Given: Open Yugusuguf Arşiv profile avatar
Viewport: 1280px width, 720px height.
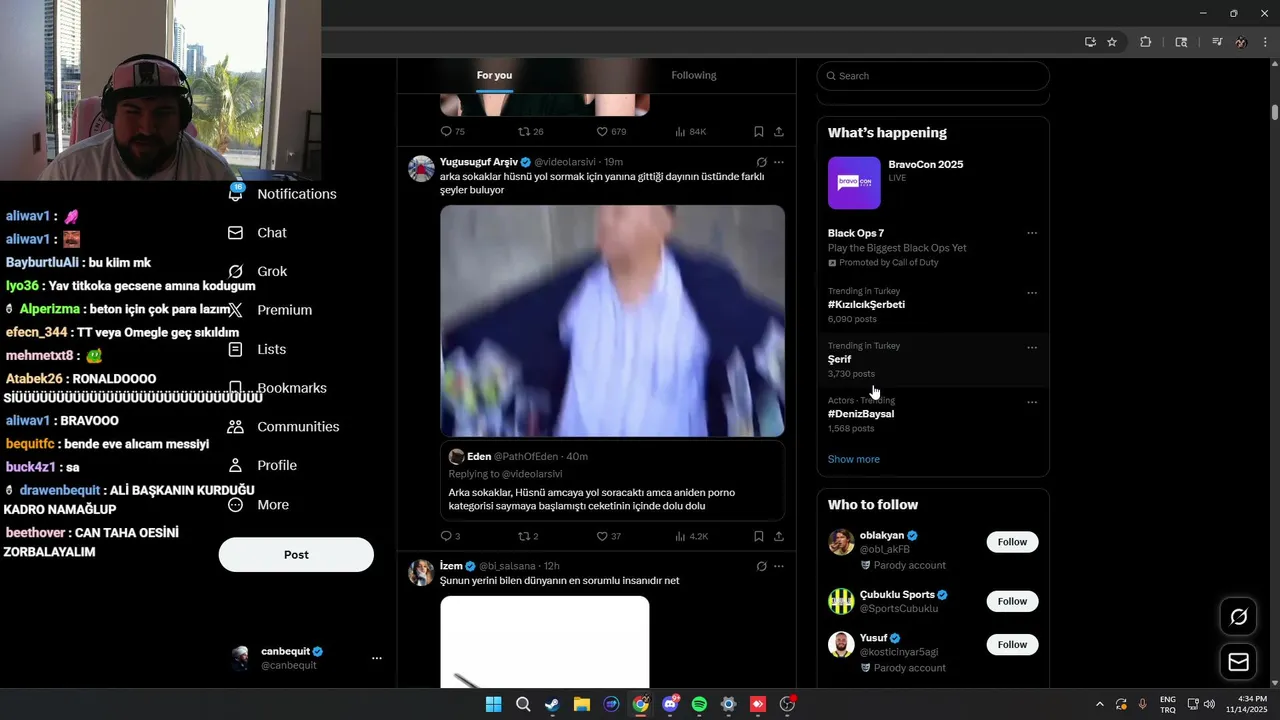Looking at the screenshot, I should (421, 168).
